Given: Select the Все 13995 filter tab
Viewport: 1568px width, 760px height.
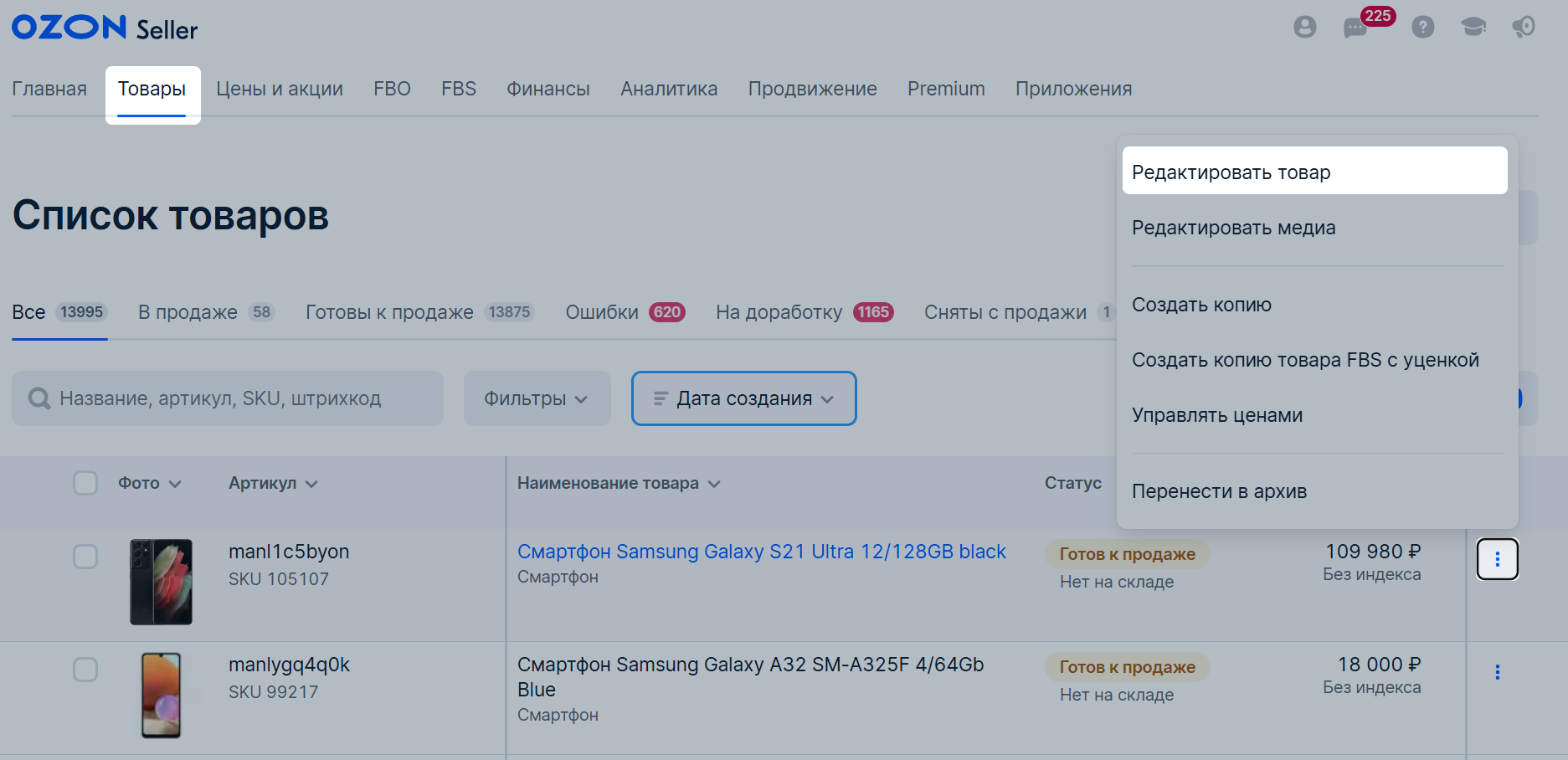Looking at the screenshot, I should tap(59, 312).
